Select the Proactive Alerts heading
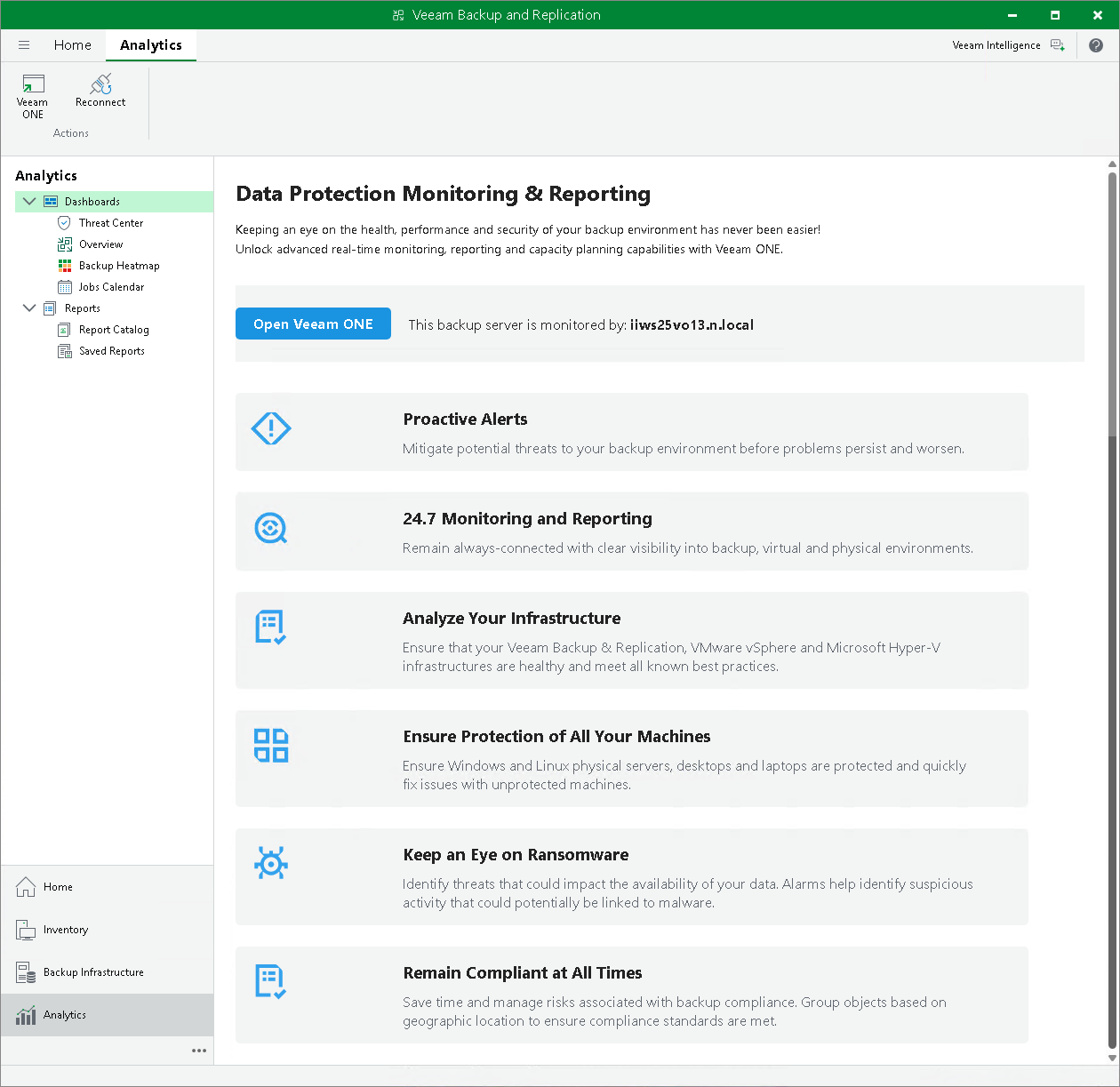This screenshot has width=1120, height=1087. (x=465, y=420)
